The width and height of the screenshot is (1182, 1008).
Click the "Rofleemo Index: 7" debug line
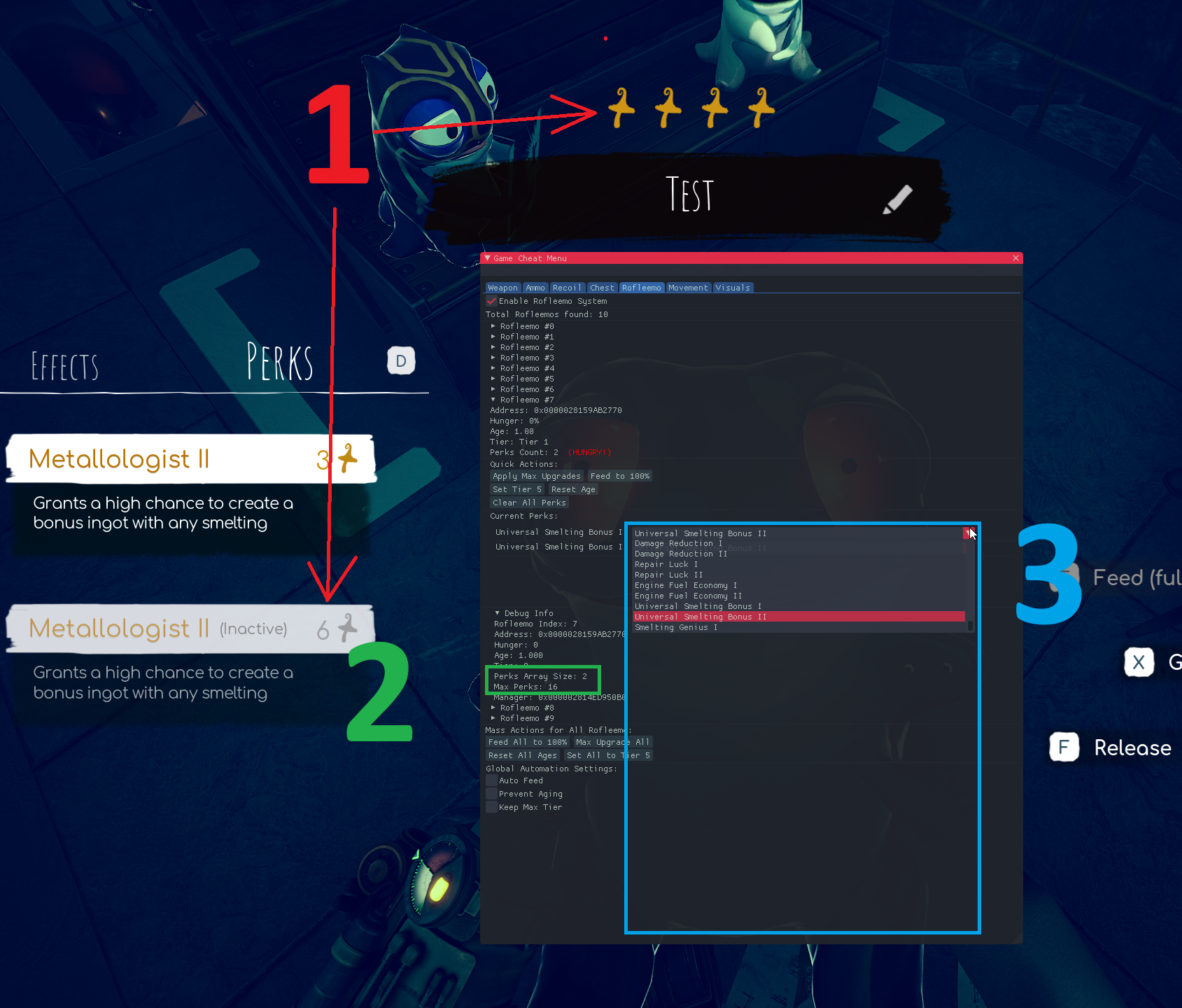(535, 624)
